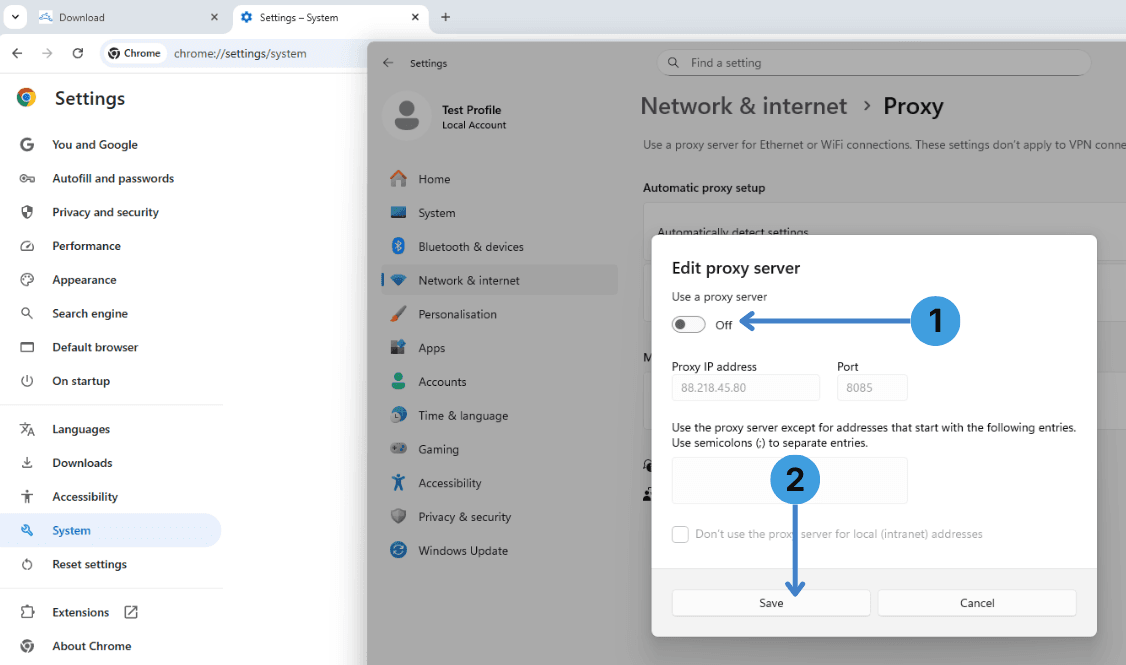Click the Save button in proxy dialog
Image resolution: width=1126 pixels, height=665 pixels.
point(771,603)
